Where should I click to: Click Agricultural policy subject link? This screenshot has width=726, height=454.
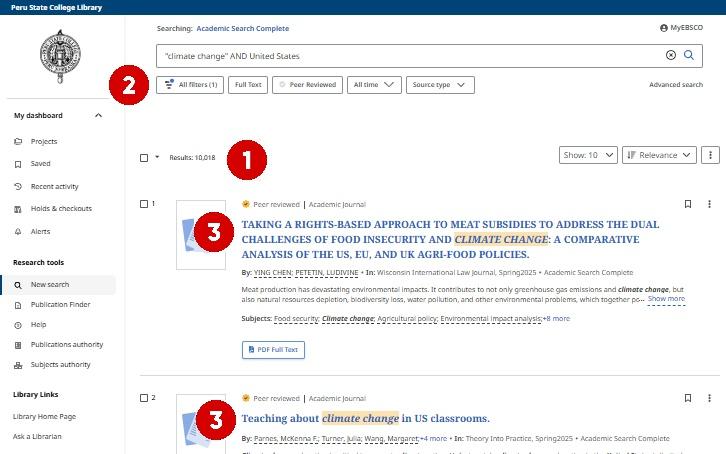point(407,319)
